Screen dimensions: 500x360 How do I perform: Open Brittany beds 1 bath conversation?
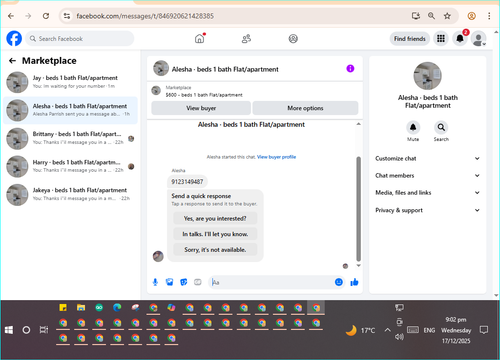(70, 138)
